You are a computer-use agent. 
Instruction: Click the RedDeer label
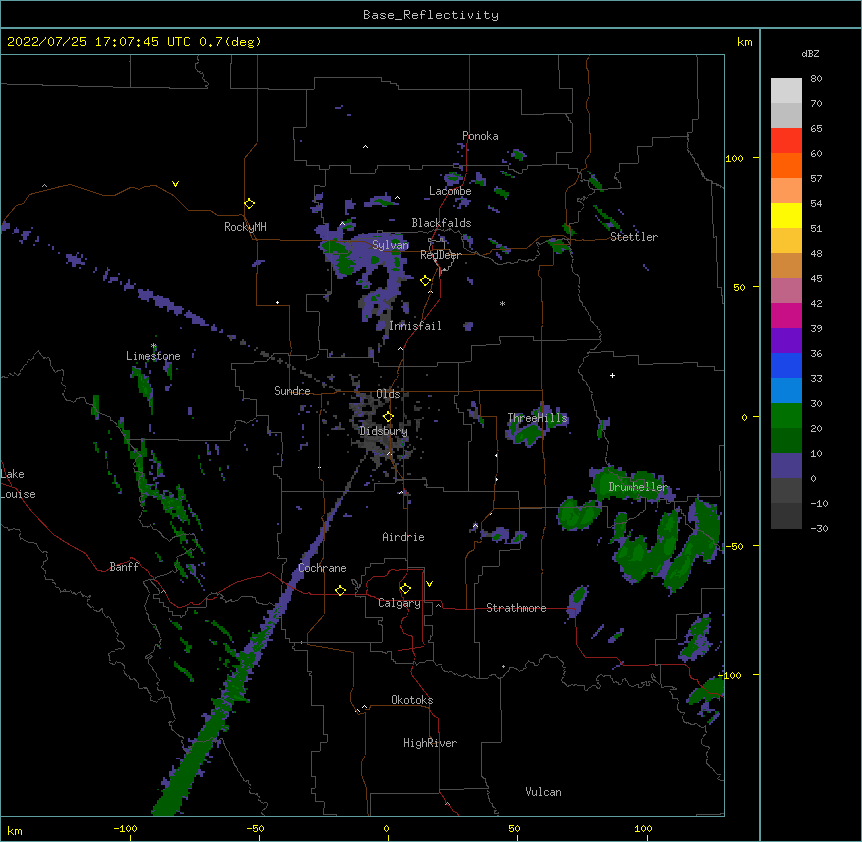tap(440, 255)
